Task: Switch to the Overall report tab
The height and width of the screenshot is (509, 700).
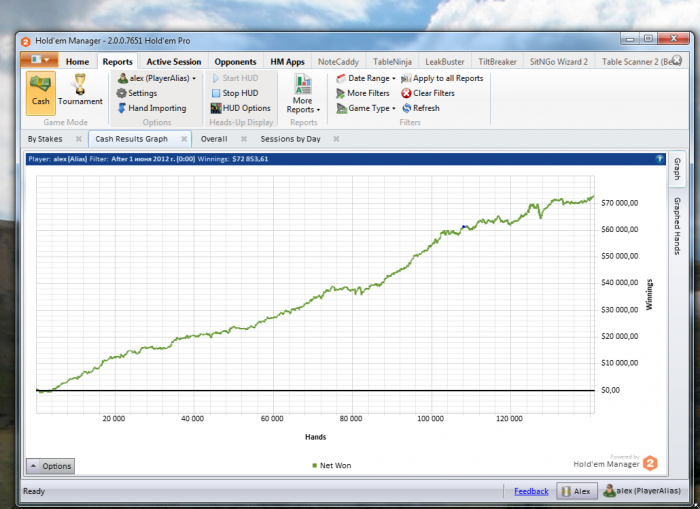Action: point(214,139)
